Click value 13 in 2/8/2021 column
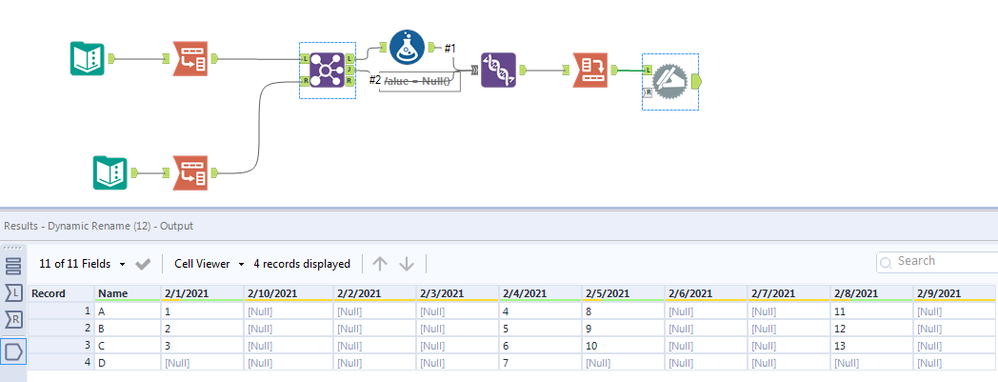Viewport: 998px width, 382px height. click(x=872, y=346)
